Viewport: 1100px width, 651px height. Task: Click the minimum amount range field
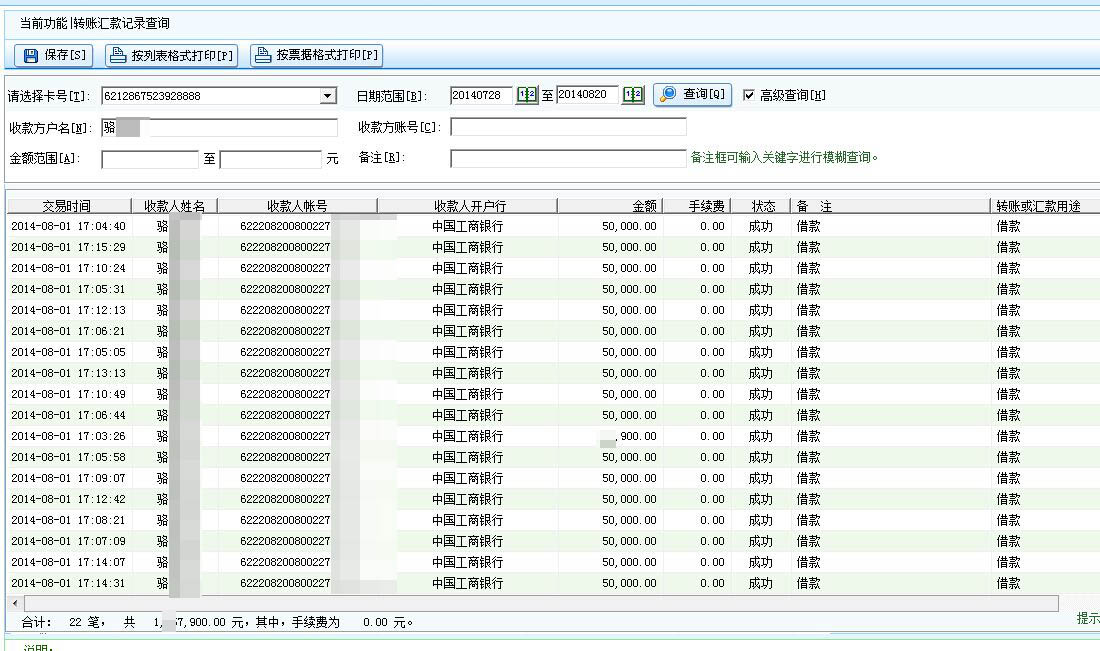click(x=150, y=160)
